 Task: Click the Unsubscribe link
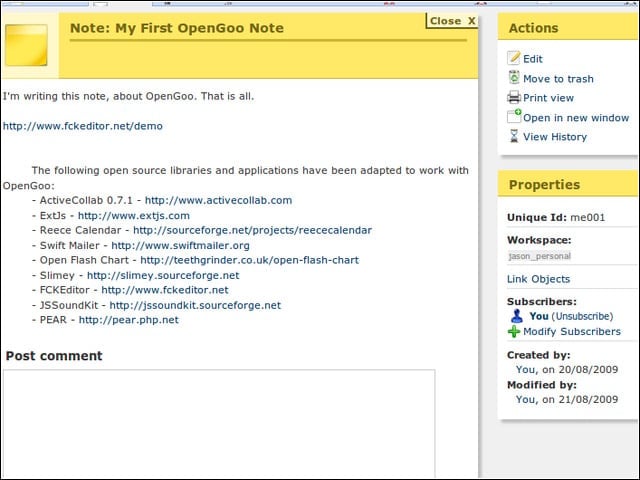(x=582, y=316)
